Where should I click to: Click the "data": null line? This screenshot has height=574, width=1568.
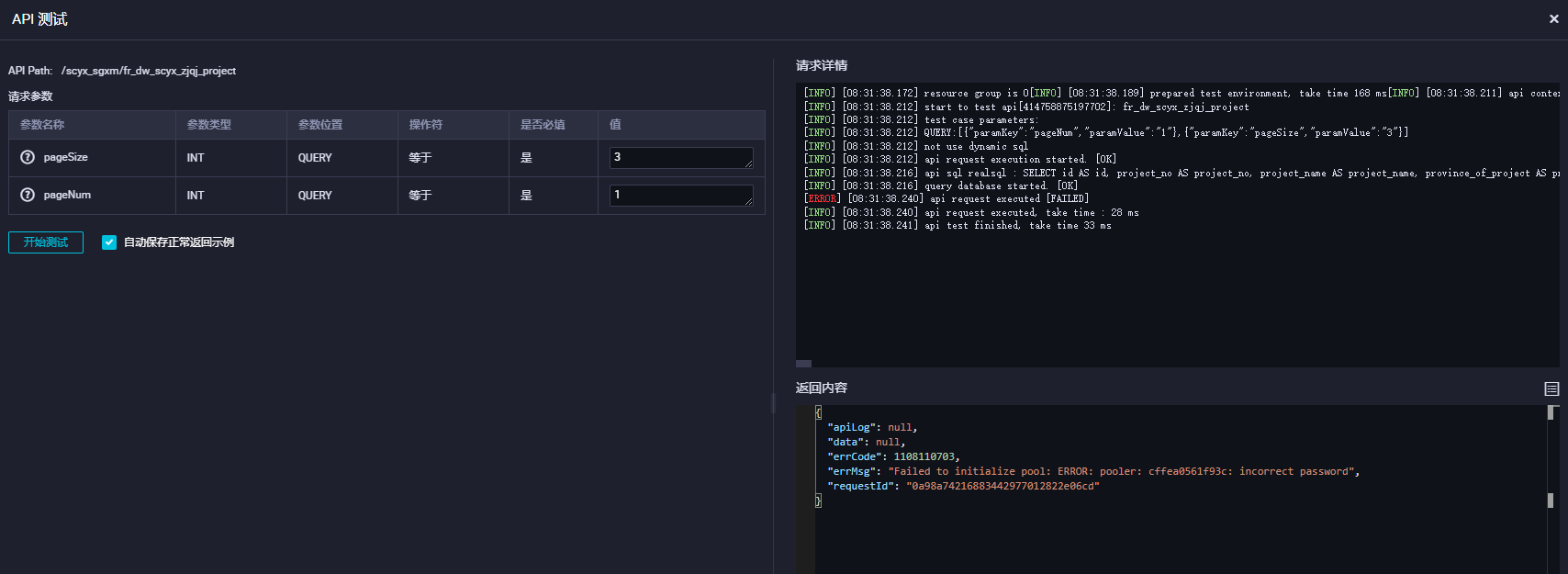pyautogui.click(x=866, y=442)
